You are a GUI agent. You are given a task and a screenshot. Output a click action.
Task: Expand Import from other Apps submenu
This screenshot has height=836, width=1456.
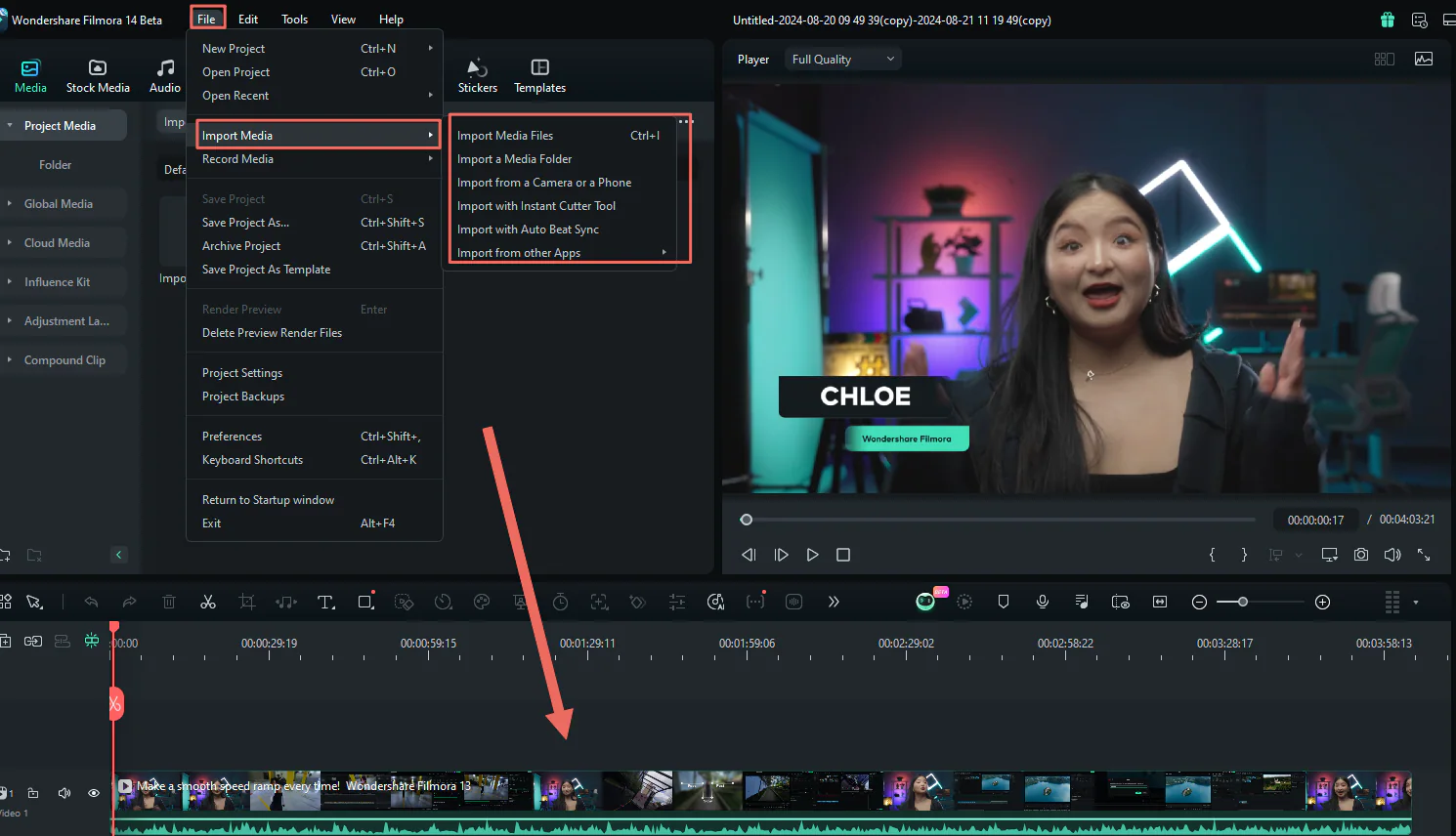[x=563, y=252]
